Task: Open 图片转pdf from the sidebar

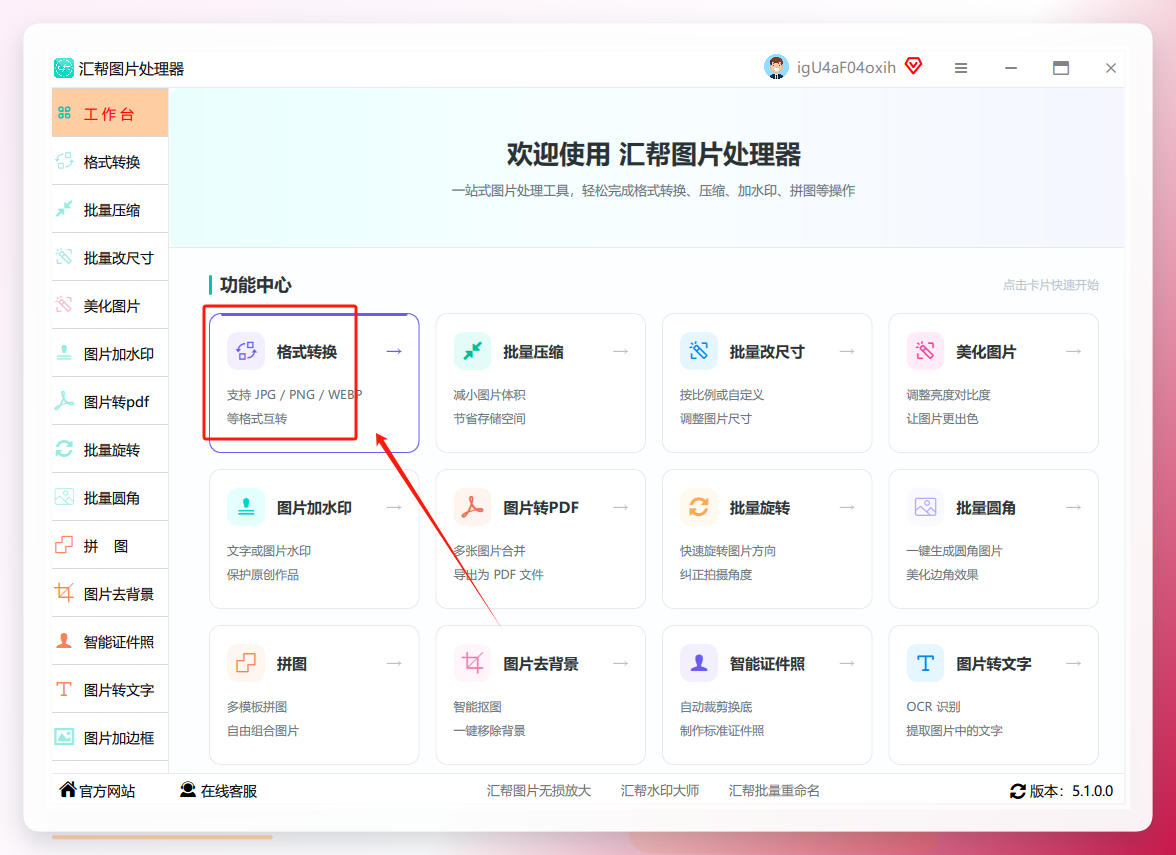Action: (110, 401)
